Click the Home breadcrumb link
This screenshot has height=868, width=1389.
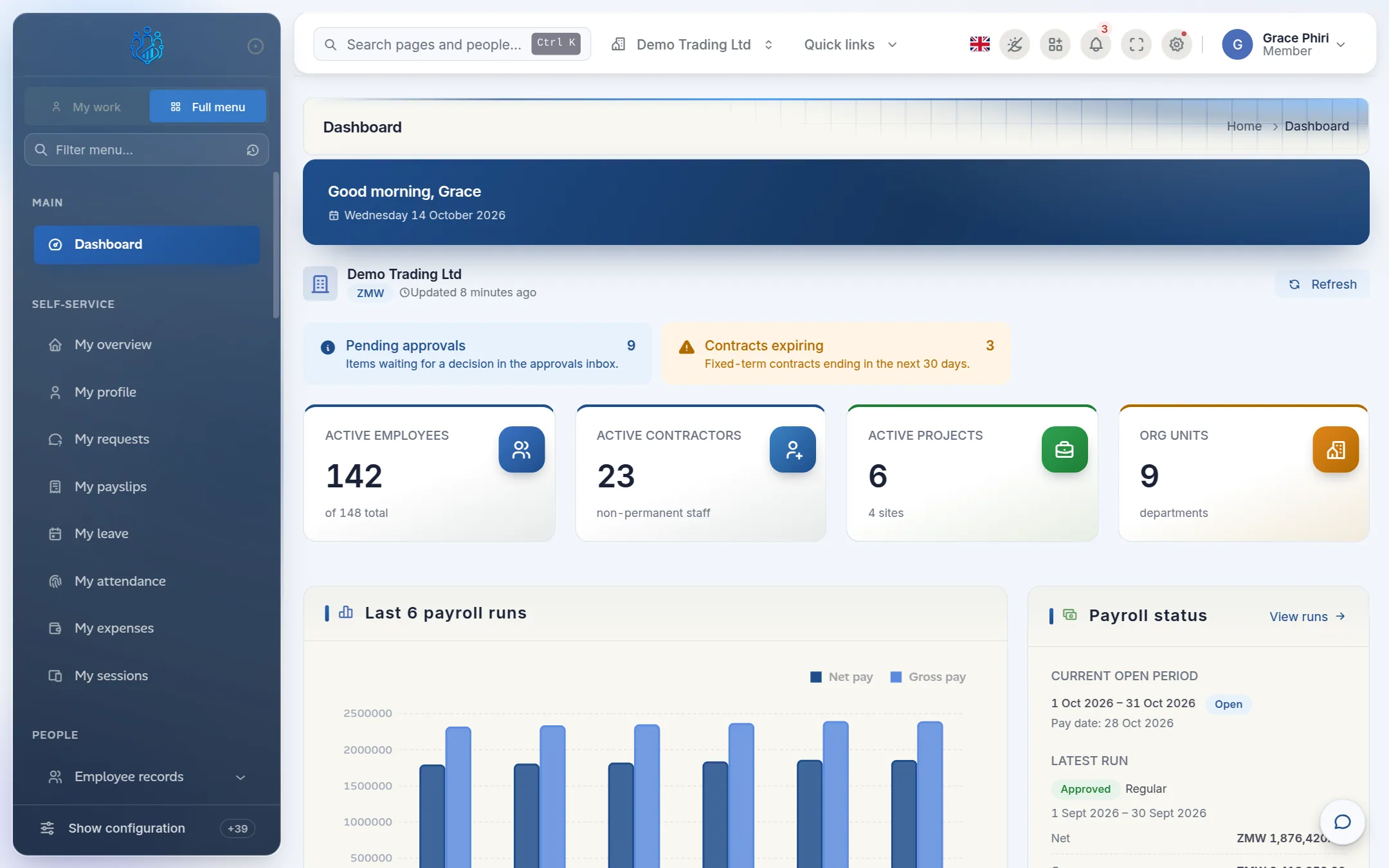tap(1244, 126)
